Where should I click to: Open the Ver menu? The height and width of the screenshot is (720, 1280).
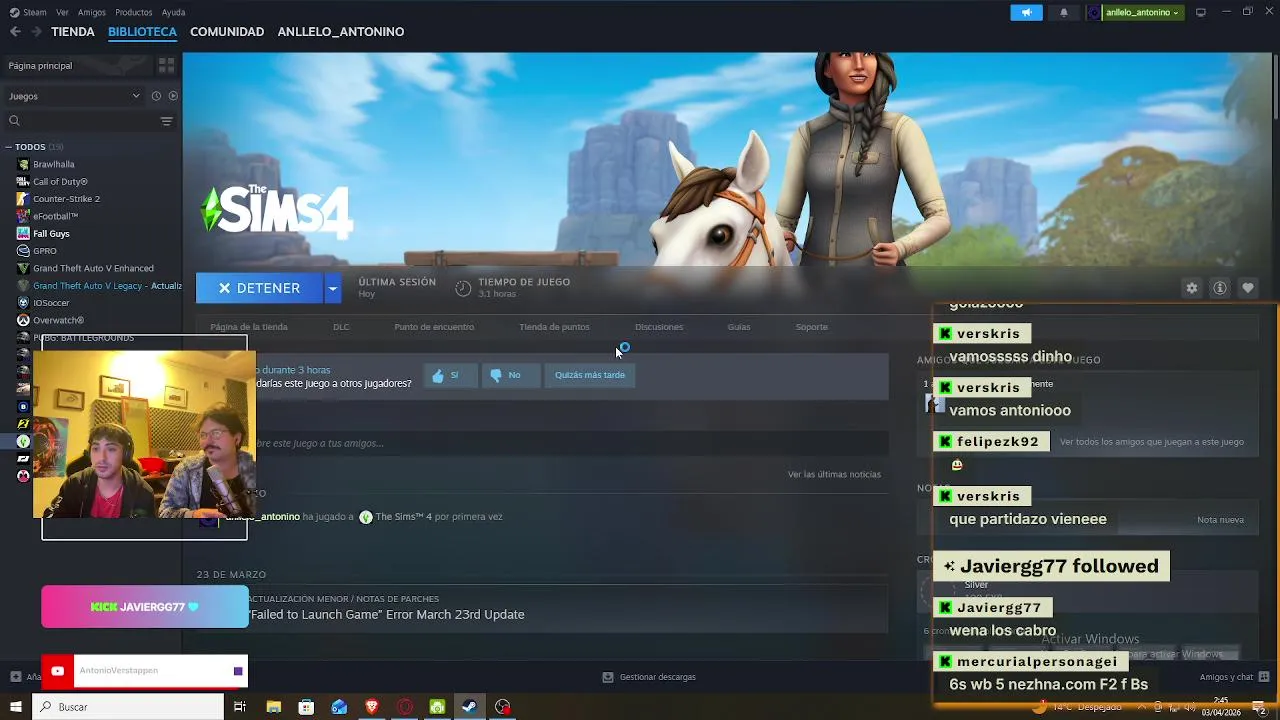(62, 12)
